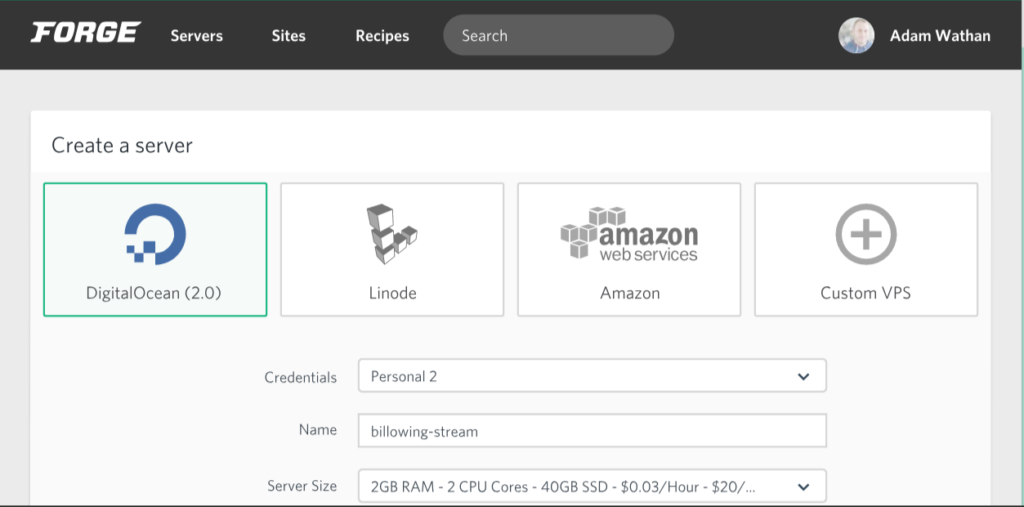The width and height of the screenshot is (1024, 507).
Task: Choose the Custom VPS label
Action: click(866, 293)
